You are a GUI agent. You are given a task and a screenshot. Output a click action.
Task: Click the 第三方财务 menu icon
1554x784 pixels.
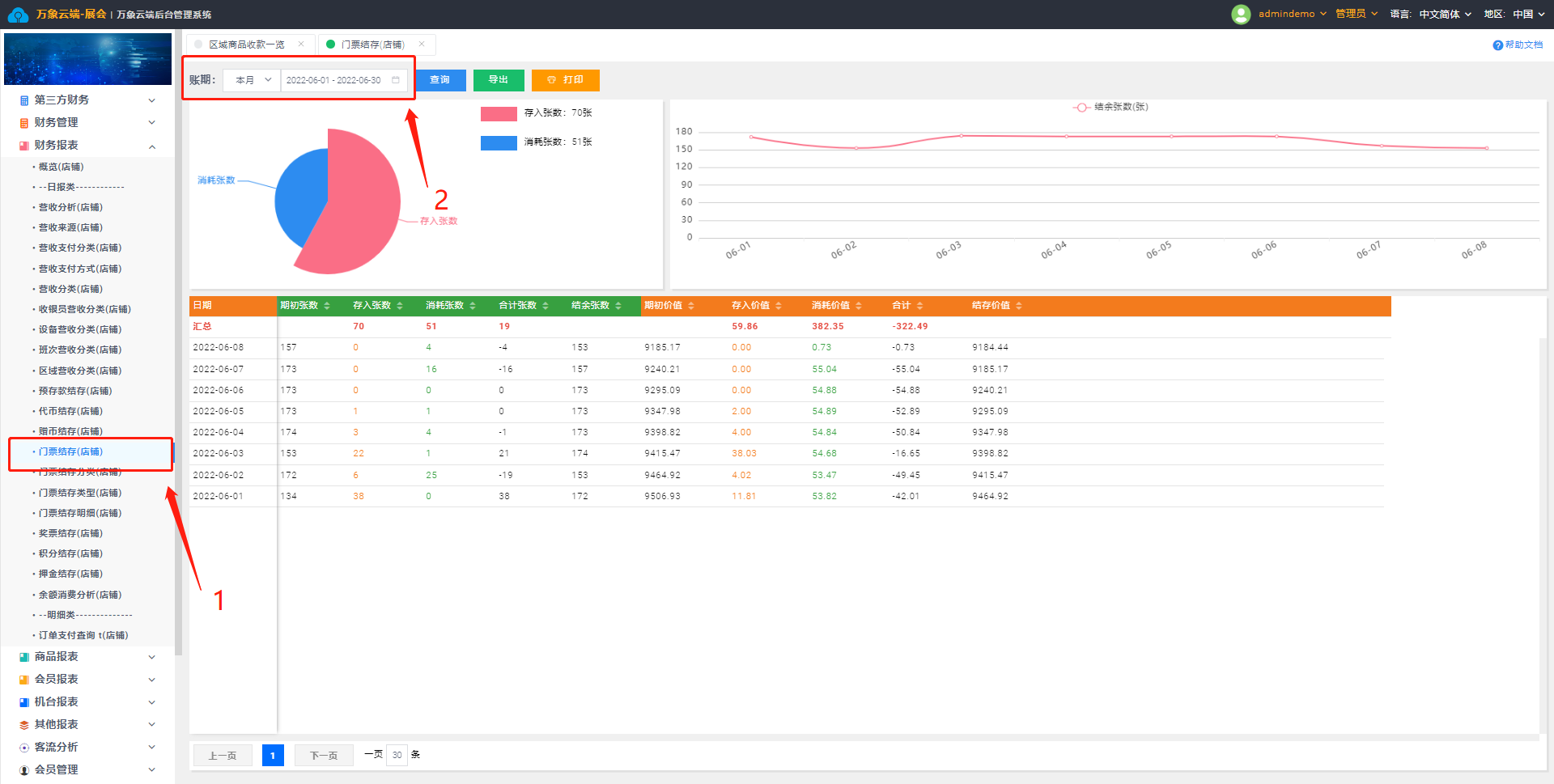24,100
